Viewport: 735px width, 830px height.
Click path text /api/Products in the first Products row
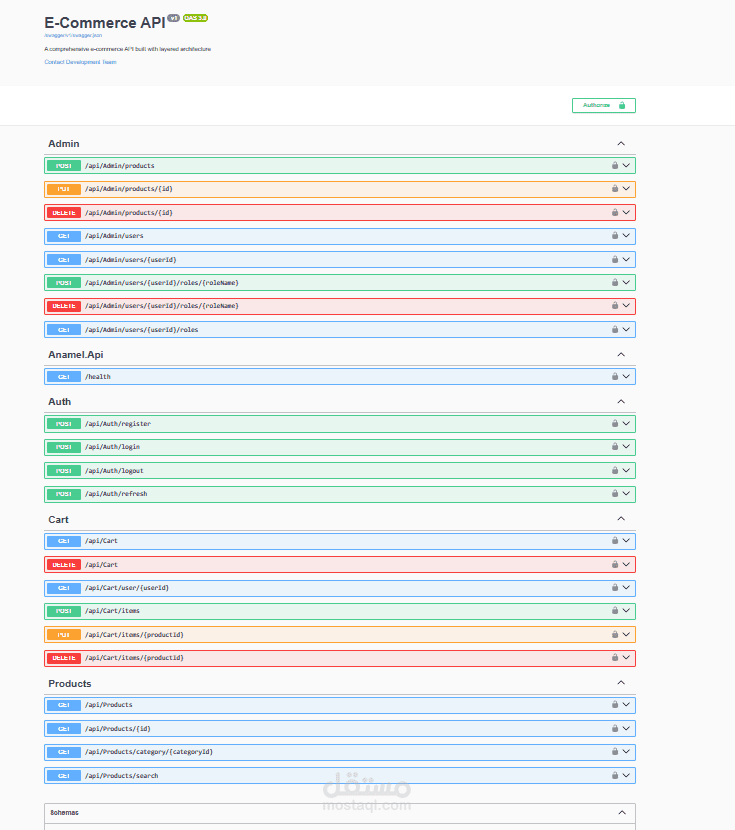108,705
